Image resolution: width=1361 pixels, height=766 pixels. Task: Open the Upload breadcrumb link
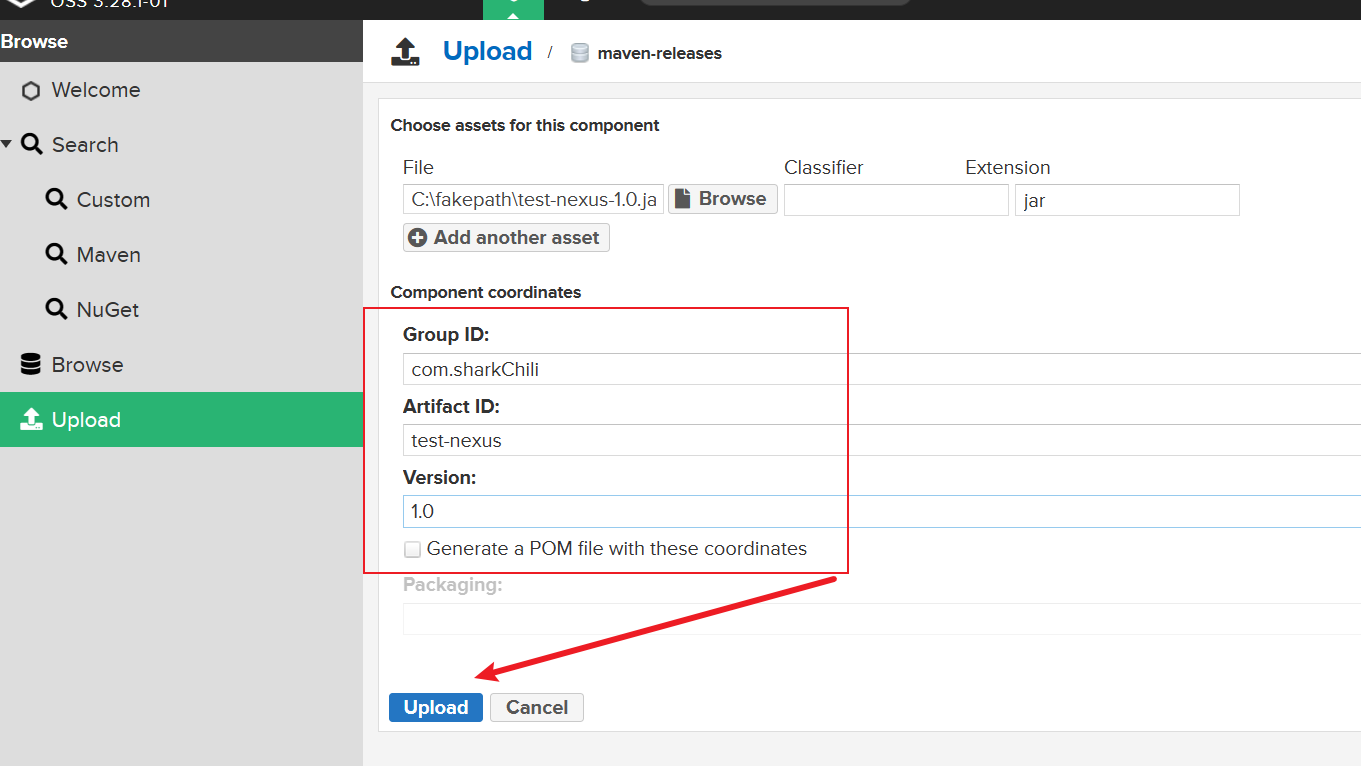[x=487, y=52]
